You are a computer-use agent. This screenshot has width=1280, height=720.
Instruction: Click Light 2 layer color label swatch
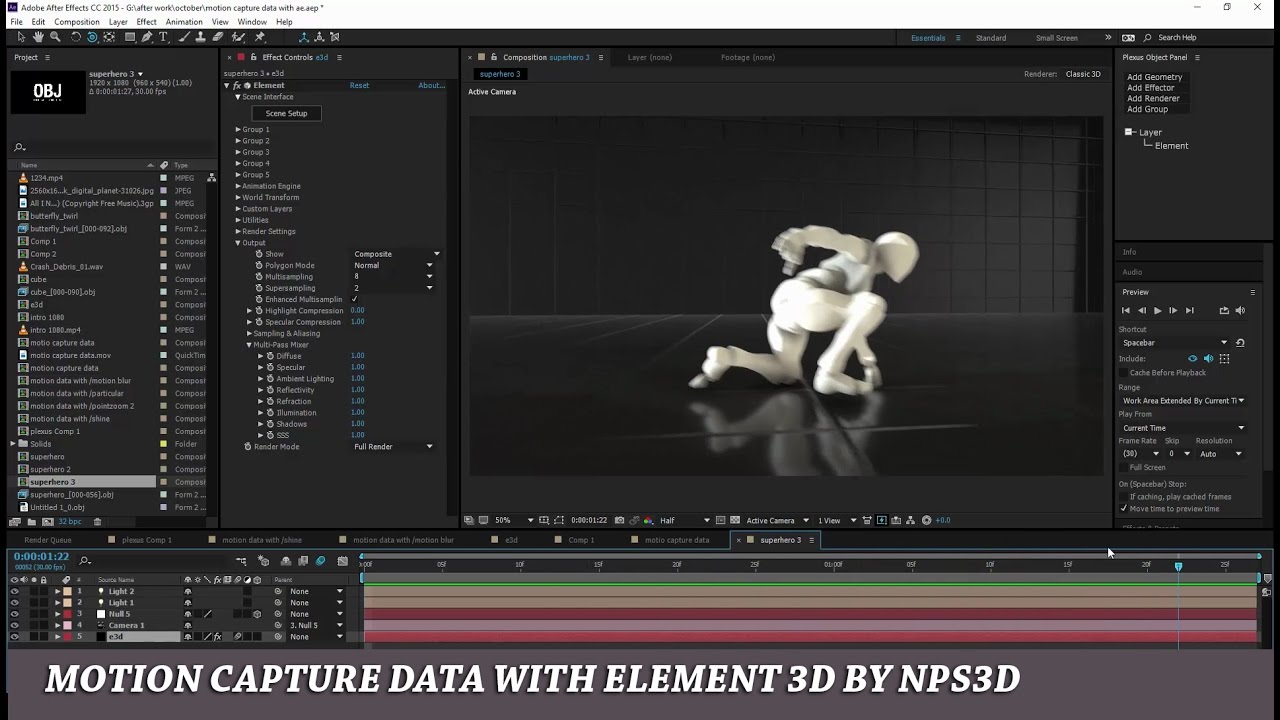(67, 591)
